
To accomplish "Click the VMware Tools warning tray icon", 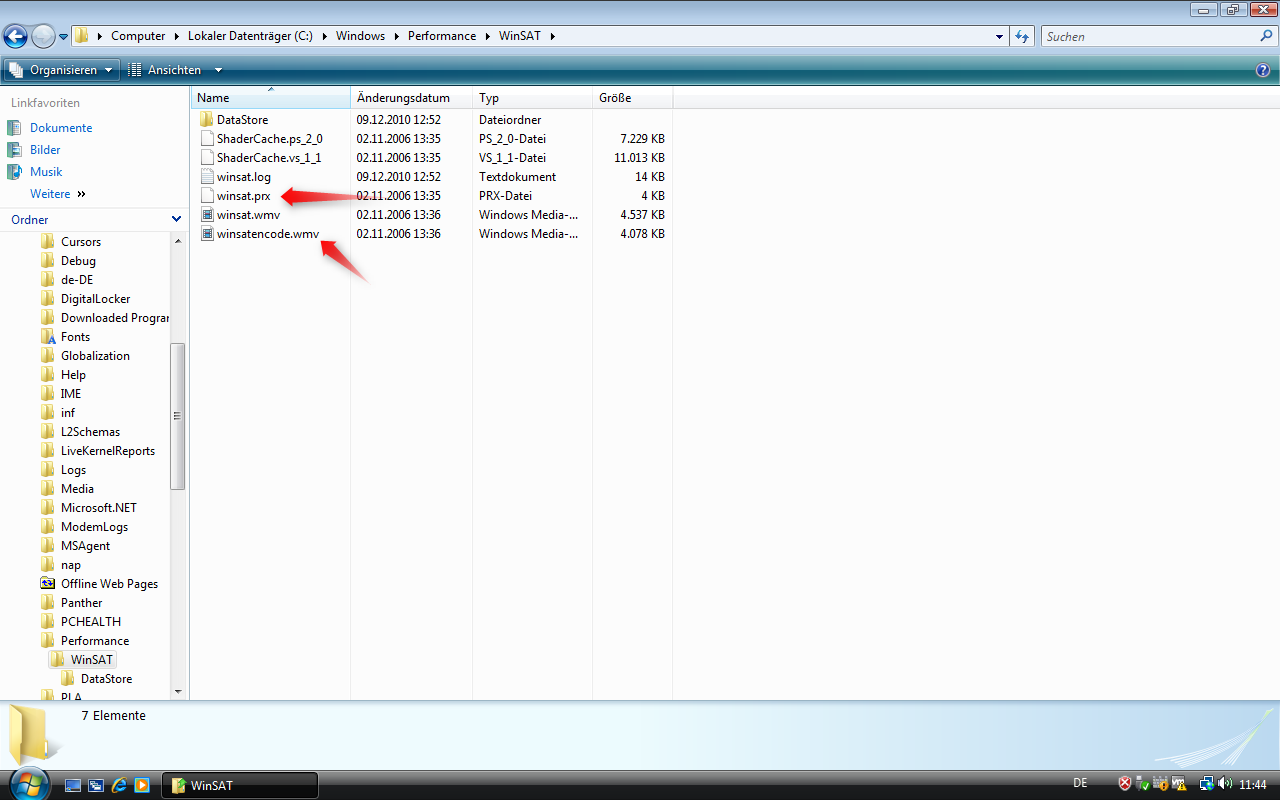I will click(x=1179, y=784).
